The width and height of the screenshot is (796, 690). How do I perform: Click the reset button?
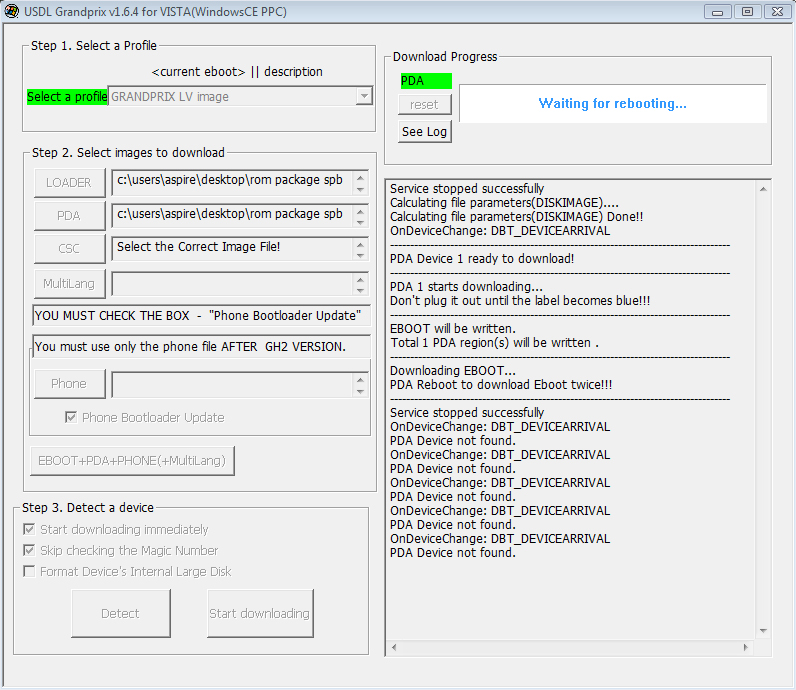[x=424, y=105]
